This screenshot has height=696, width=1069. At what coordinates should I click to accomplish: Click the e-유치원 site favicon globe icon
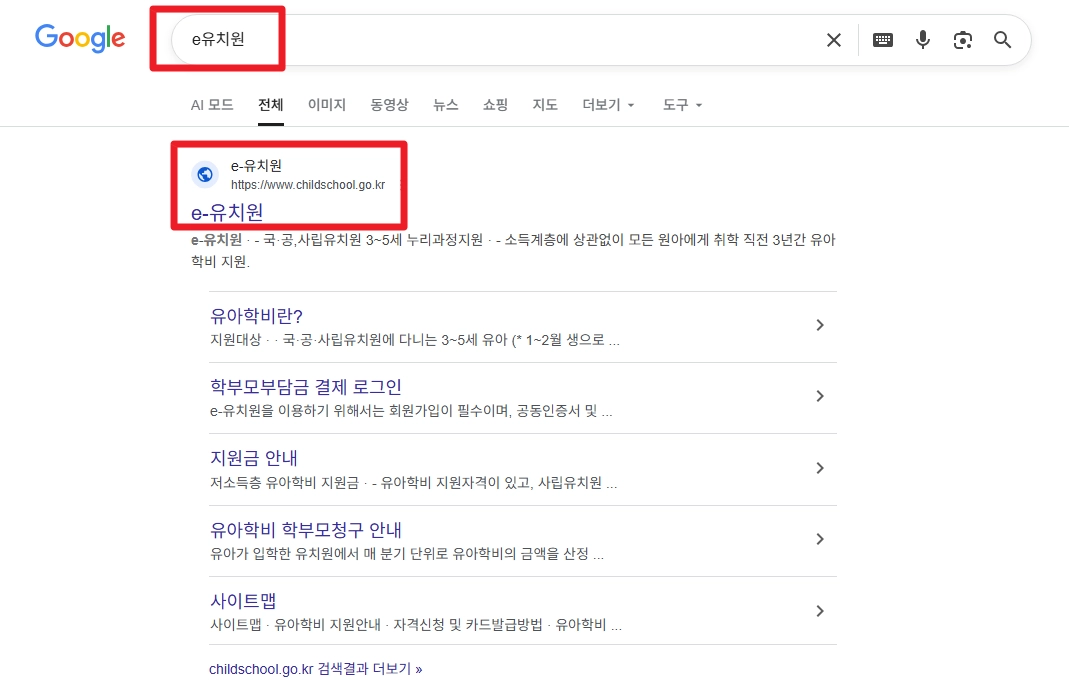point(205,173)
